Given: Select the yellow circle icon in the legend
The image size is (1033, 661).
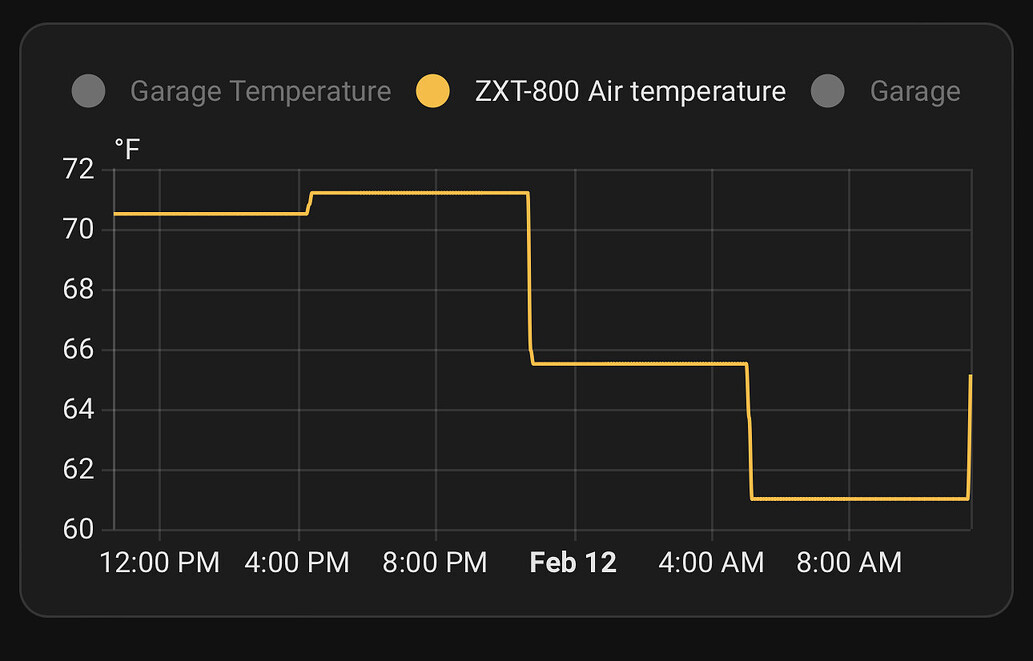Looking at the screenshot, I should click(x=430, y=90).
